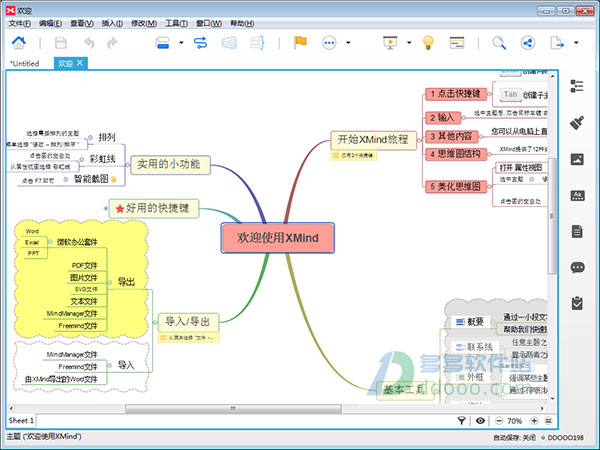
Task: Collapse the 导入 branch
Action: click(x=109, y=365)
